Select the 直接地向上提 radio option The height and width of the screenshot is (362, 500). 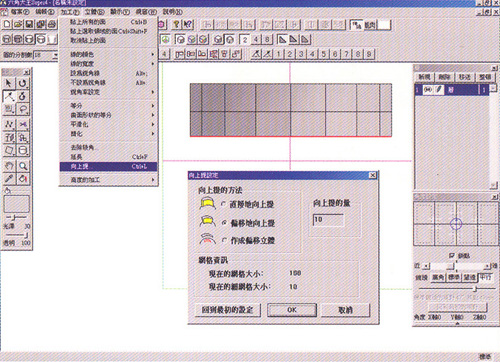224,204
